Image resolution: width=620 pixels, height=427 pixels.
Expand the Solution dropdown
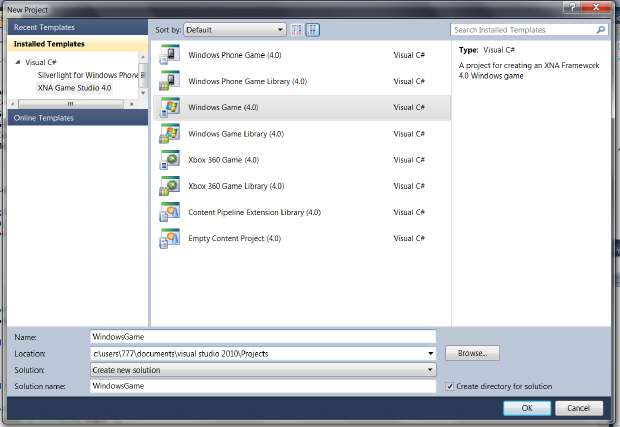click(x=430, y=370)
